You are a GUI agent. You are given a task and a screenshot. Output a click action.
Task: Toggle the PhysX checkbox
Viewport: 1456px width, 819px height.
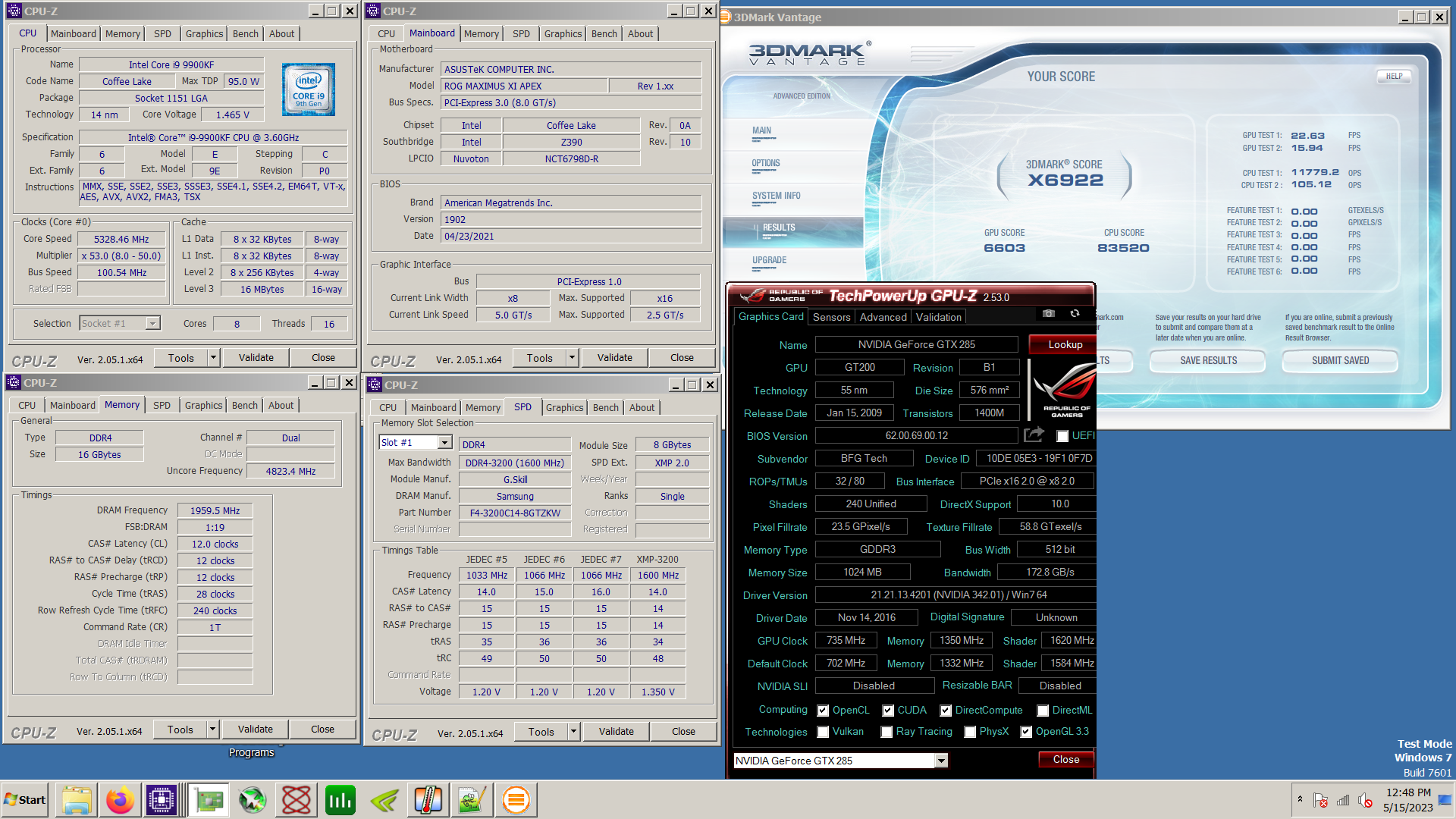coord(970,732)
